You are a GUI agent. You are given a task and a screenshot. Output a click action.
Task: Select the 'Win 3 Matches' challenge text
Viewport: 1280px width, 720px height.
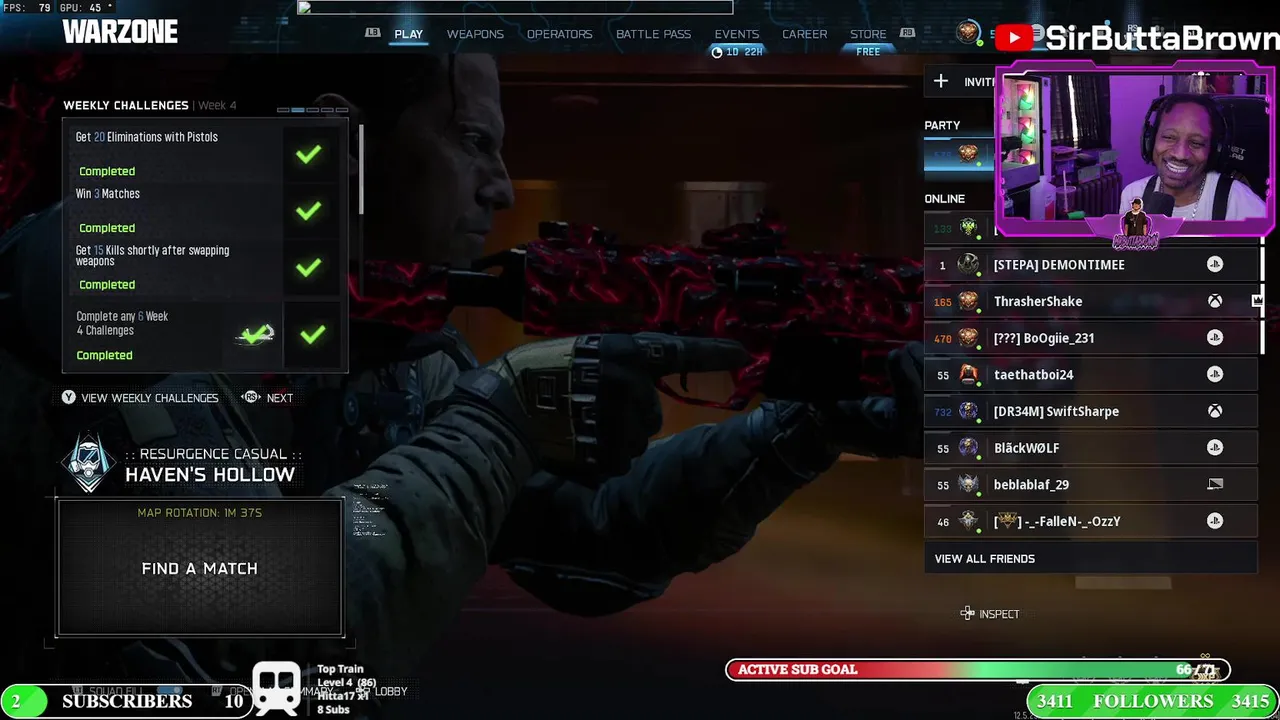[x=108, y=194]
